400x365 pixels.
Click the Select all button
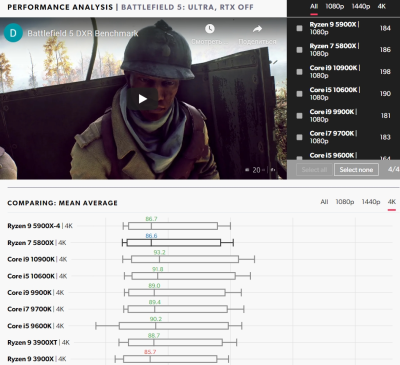[314, 170]
